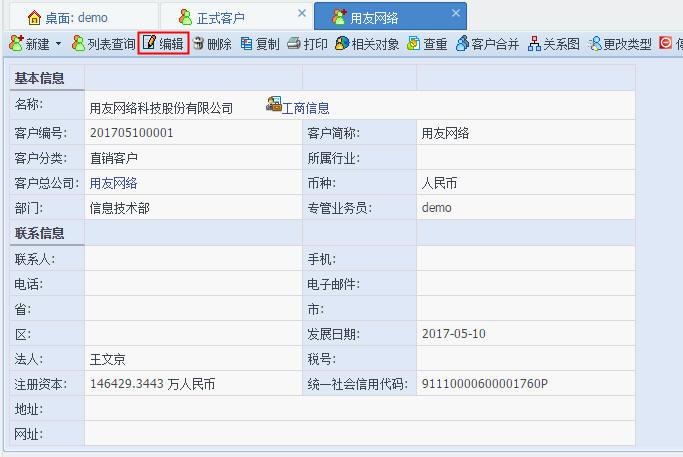Click 客户合并 merge customers icon
683x457 pixels.
463,44
